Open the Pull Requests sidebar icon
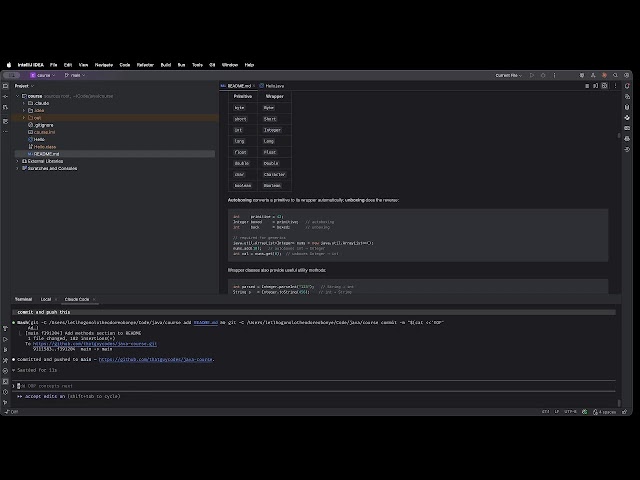Viewport: 640px width, 480px height. pyautogui.click(x=5, y=107)
